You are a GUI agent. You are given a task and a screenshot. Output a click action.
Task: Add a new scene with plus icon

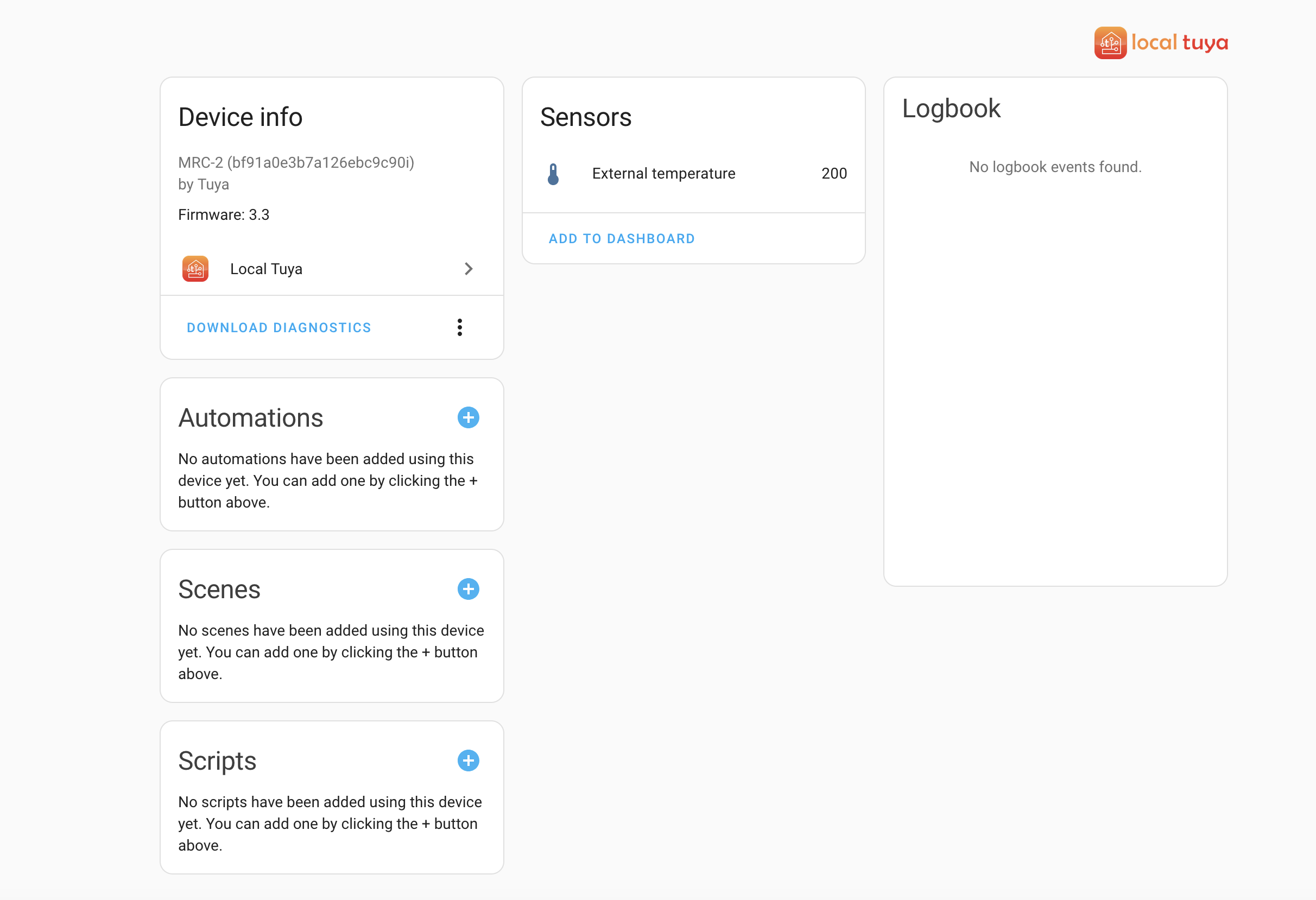[468, 590]
